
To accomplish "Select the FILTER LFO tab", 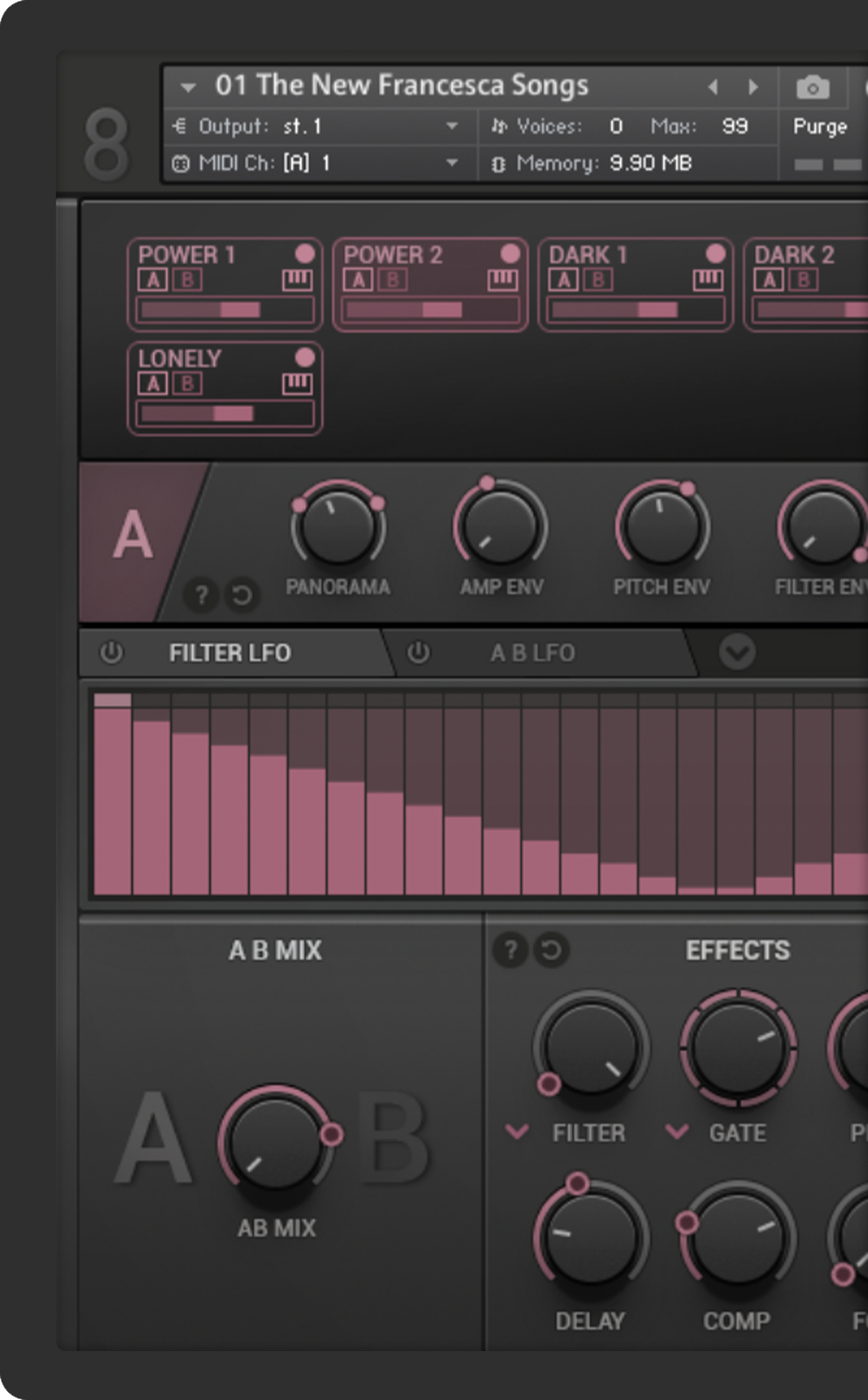I will tap(229, 653).
